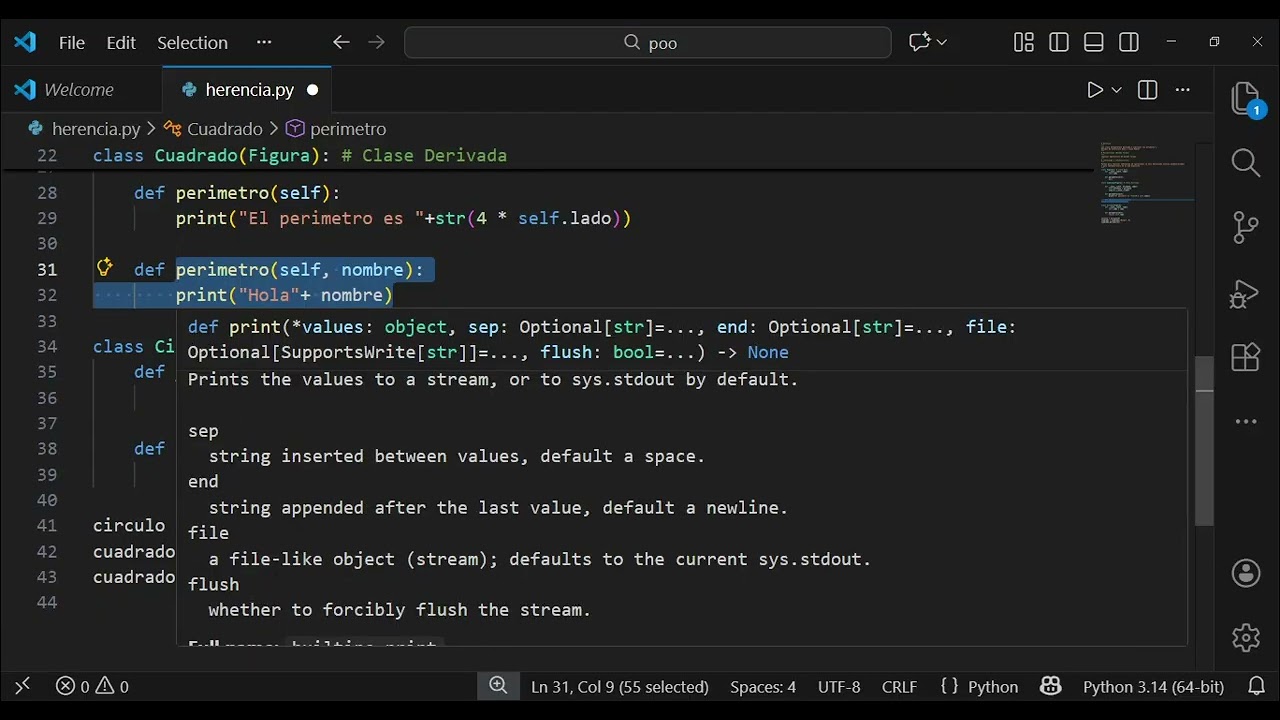Click line number 41

click(47, 525)
